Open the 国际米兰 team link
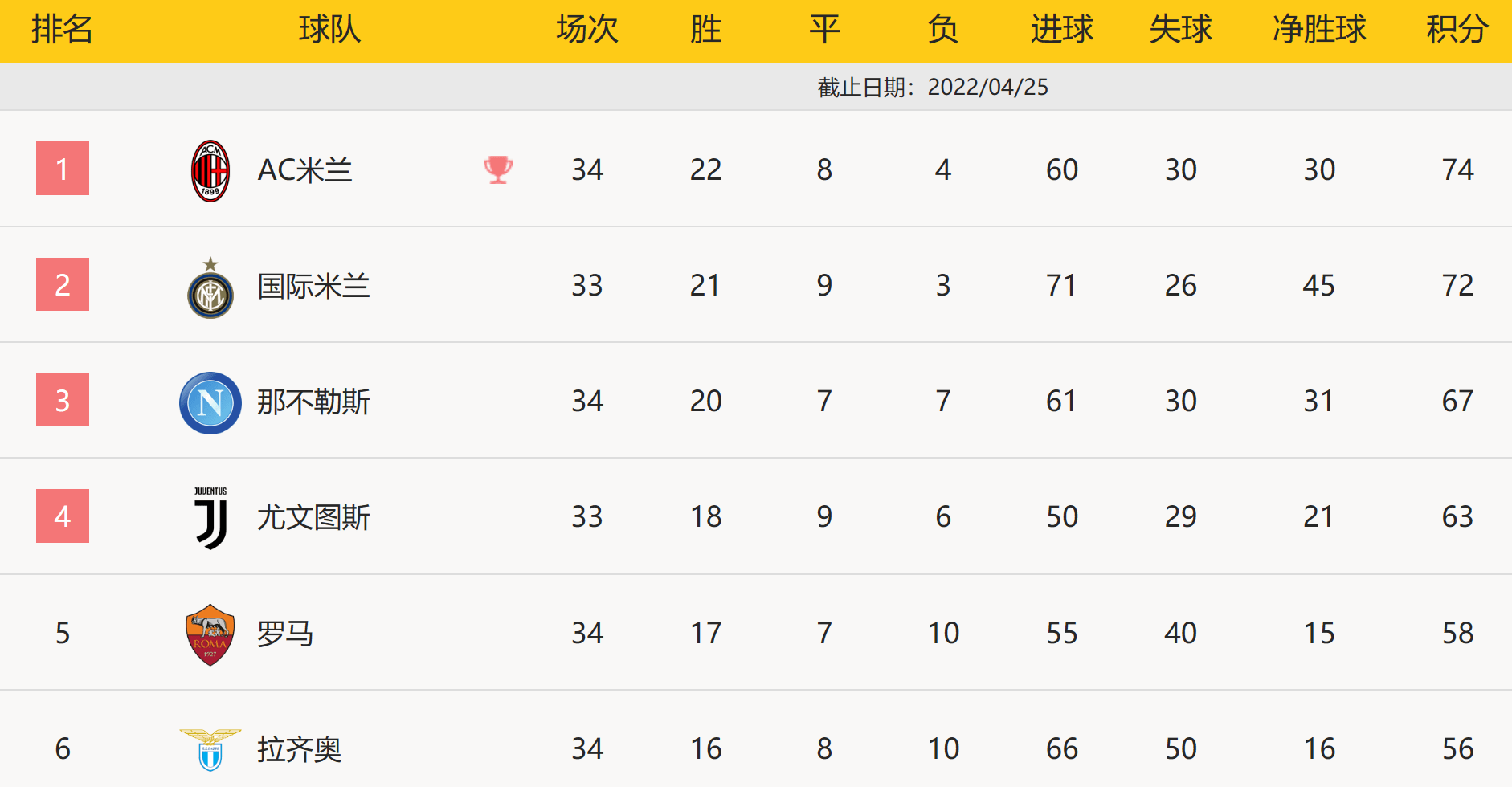This screenshot has height=787, width=1512. tap(313, 286)
